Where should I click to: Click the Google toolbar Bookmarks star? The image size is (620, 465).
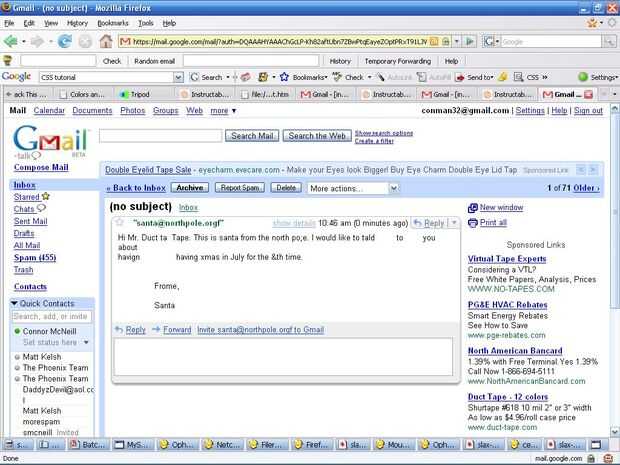click(284, 77)
